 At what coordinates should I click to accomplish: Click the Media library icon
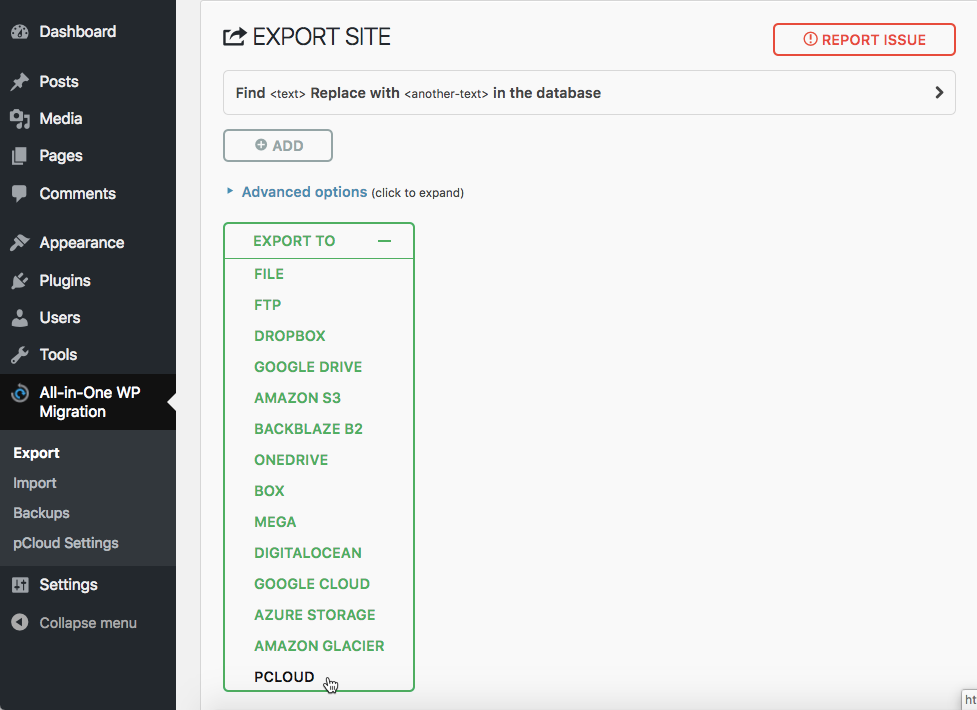pyautogui.click(x=19, y=119)
